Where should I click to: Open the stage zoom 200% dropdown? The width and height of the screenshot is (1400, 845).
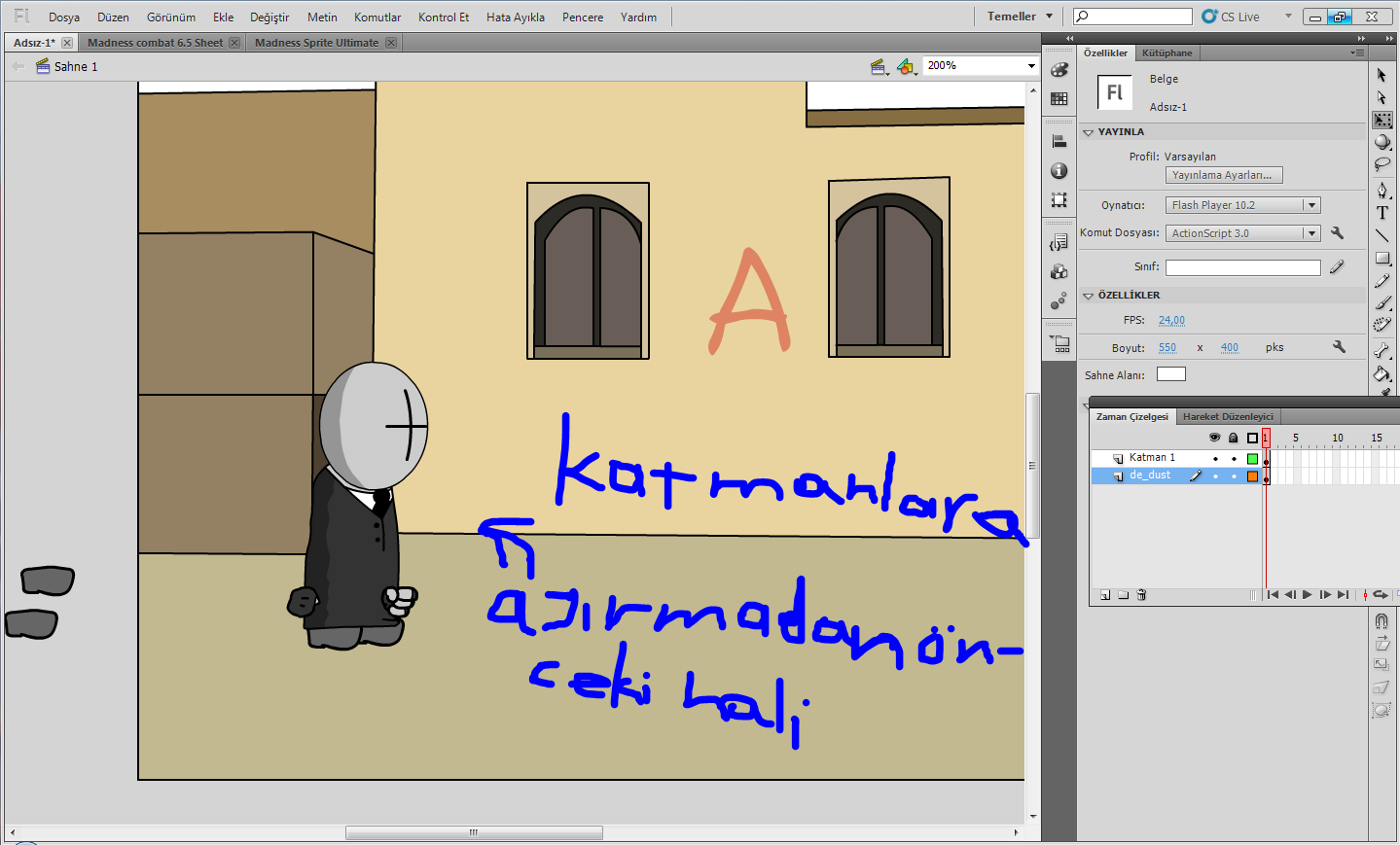[x=1031, y=66]
